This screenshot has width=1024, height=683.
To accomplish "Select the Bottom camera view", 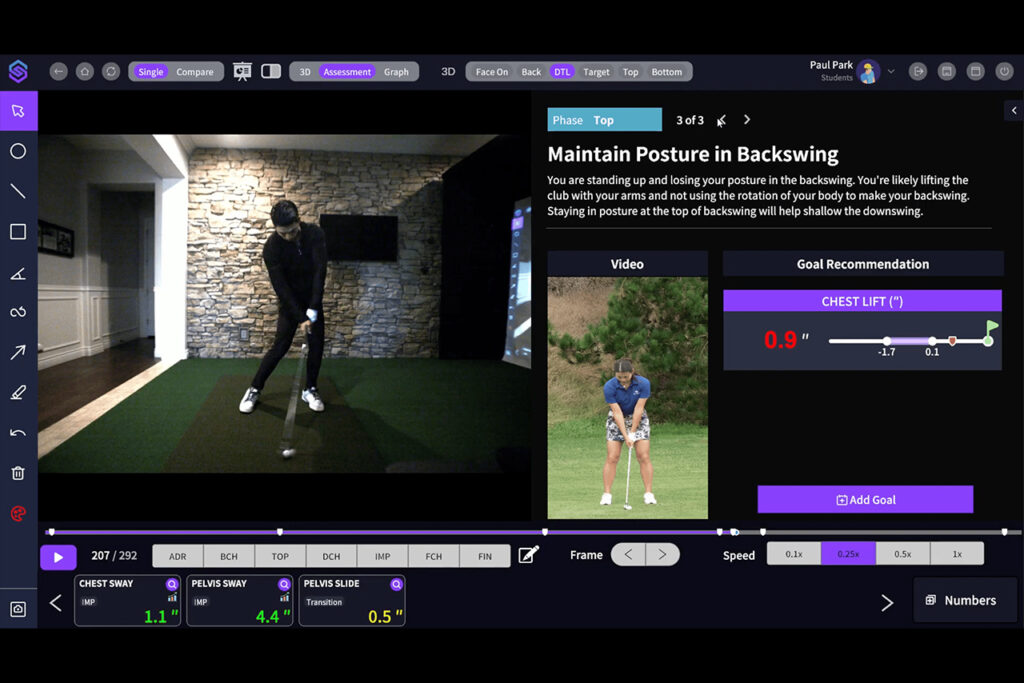I will (x=667, y=72).
